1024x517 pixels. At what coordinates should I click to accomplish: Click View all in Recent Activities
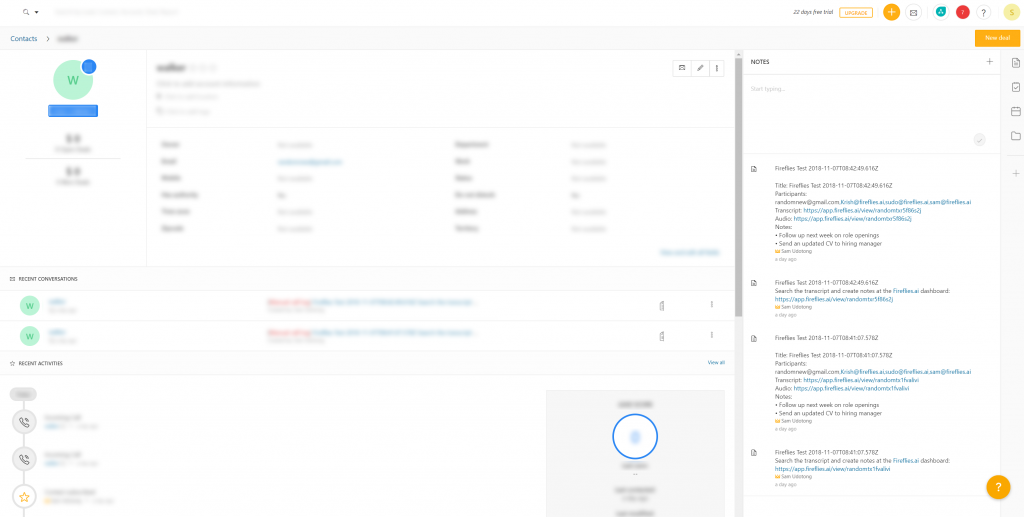coord(716,362)
